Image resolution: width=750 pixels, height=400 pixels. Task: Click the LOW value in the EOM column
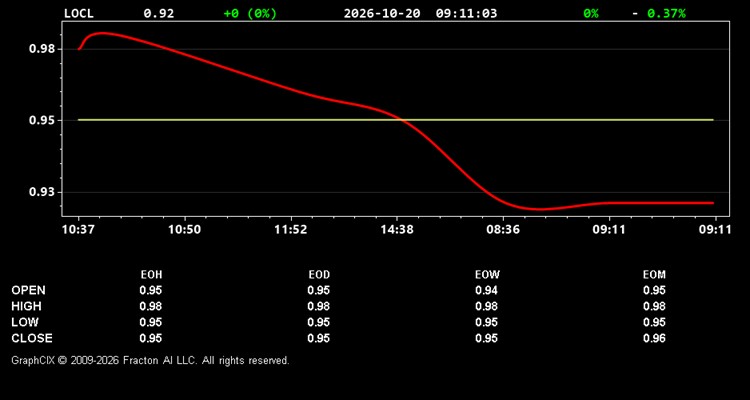tap(654, 322)
